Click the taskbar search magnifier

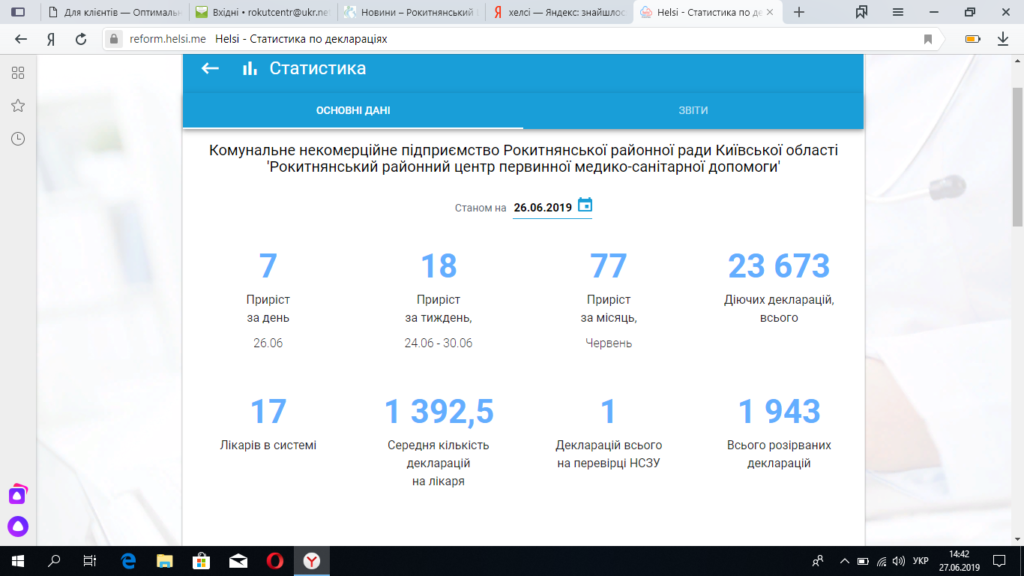[54, 561]
